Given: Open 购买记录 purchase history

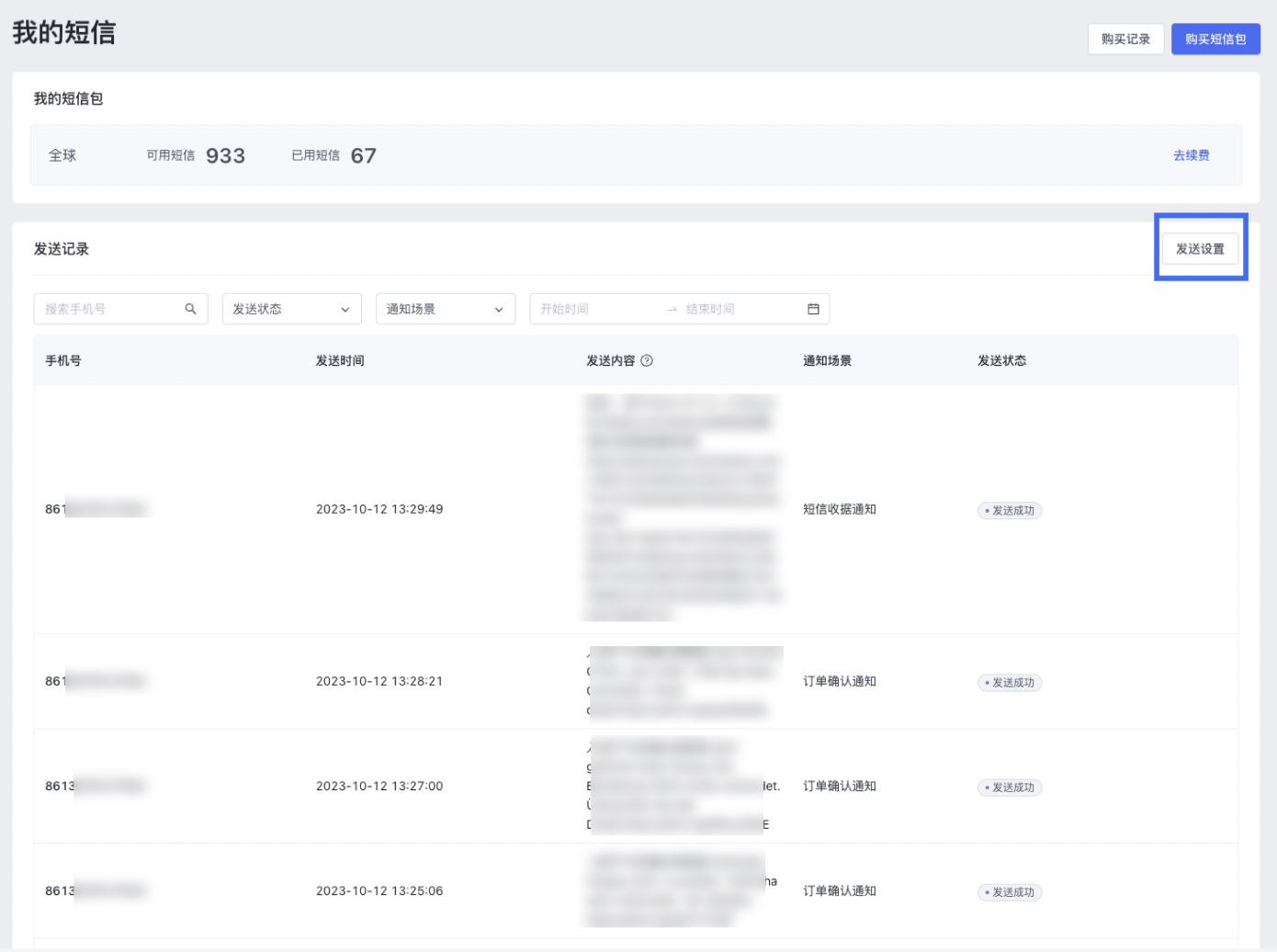Looking at the screenshot, I should tap(1125, 40).
